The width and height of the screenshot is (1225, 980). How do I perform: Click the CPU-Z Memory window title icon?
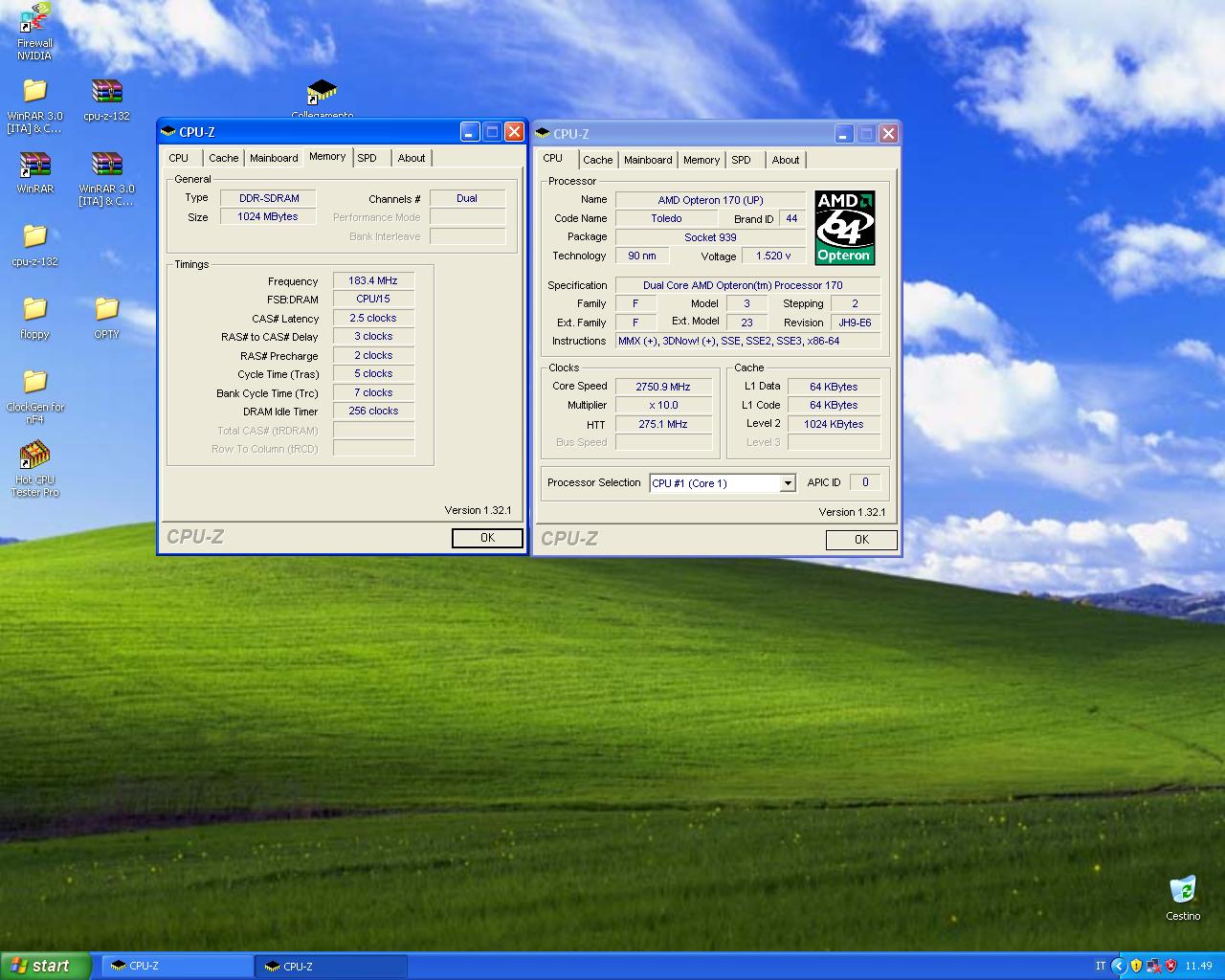tap(168, 132)
